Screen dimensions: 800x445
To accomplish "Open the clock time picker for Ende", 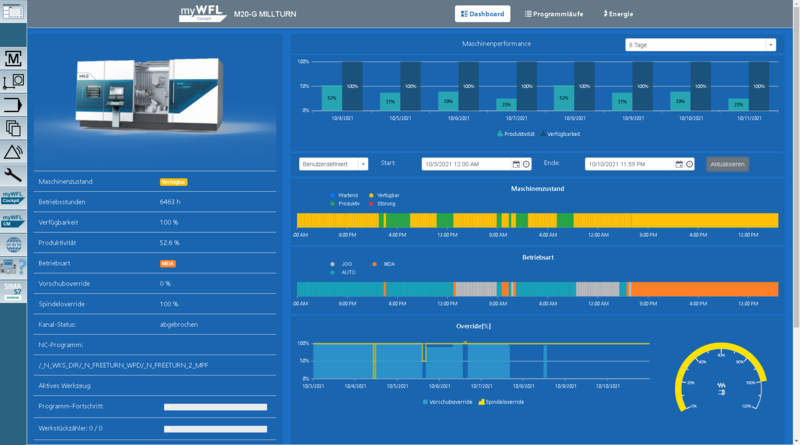I will [689, 164].
